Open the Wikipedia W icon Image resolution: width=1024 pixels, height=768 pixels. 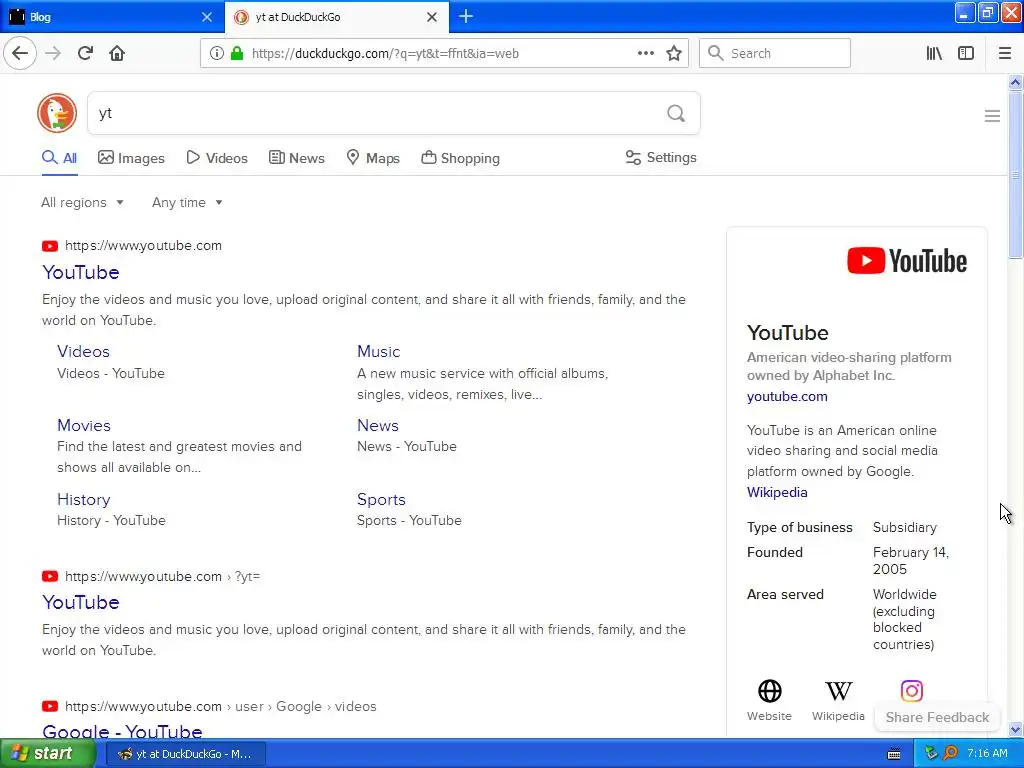coord(839,691)
